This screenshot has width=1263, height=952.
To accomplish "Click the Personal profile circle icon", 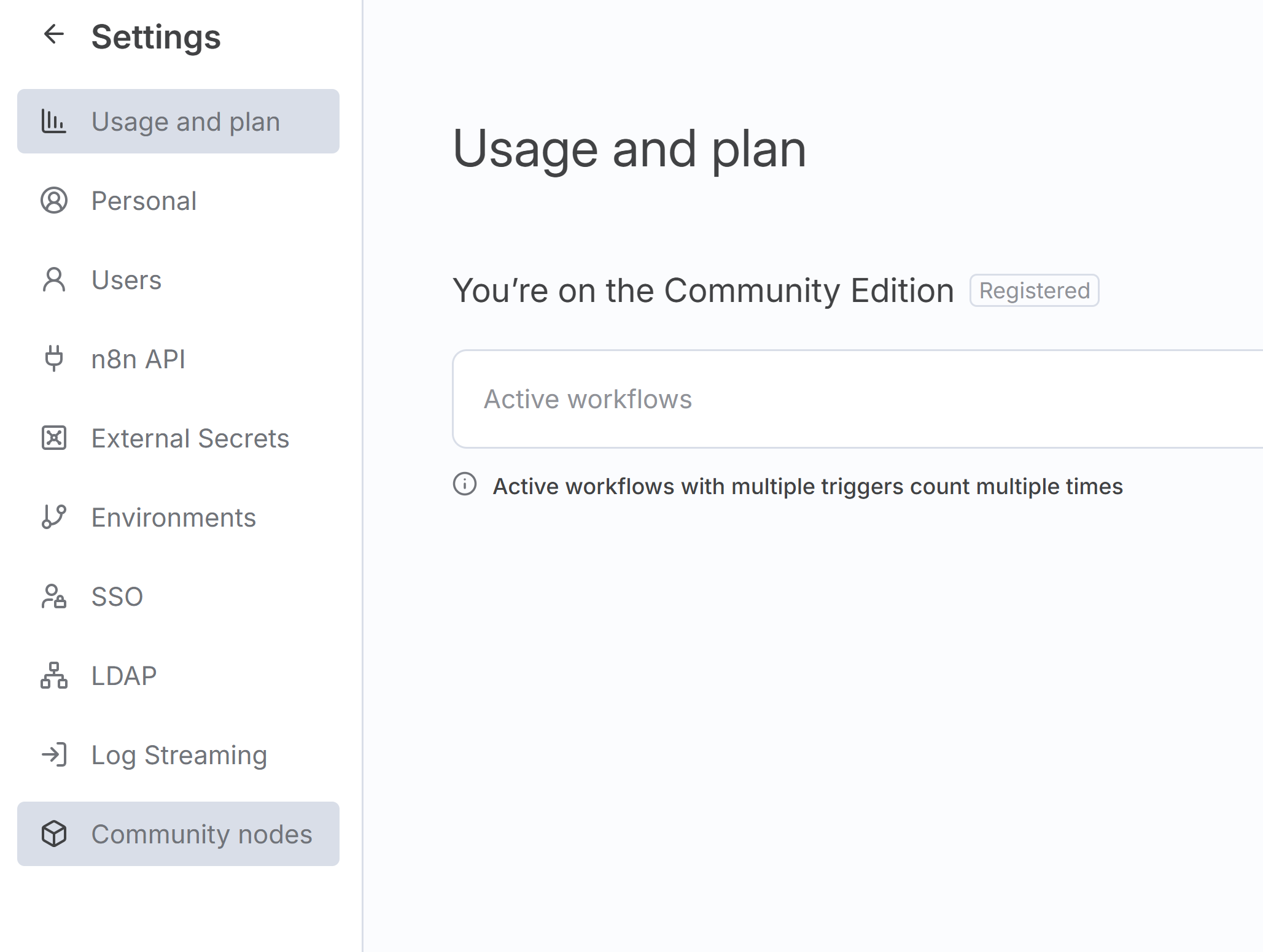I will [x=53, y=200].
